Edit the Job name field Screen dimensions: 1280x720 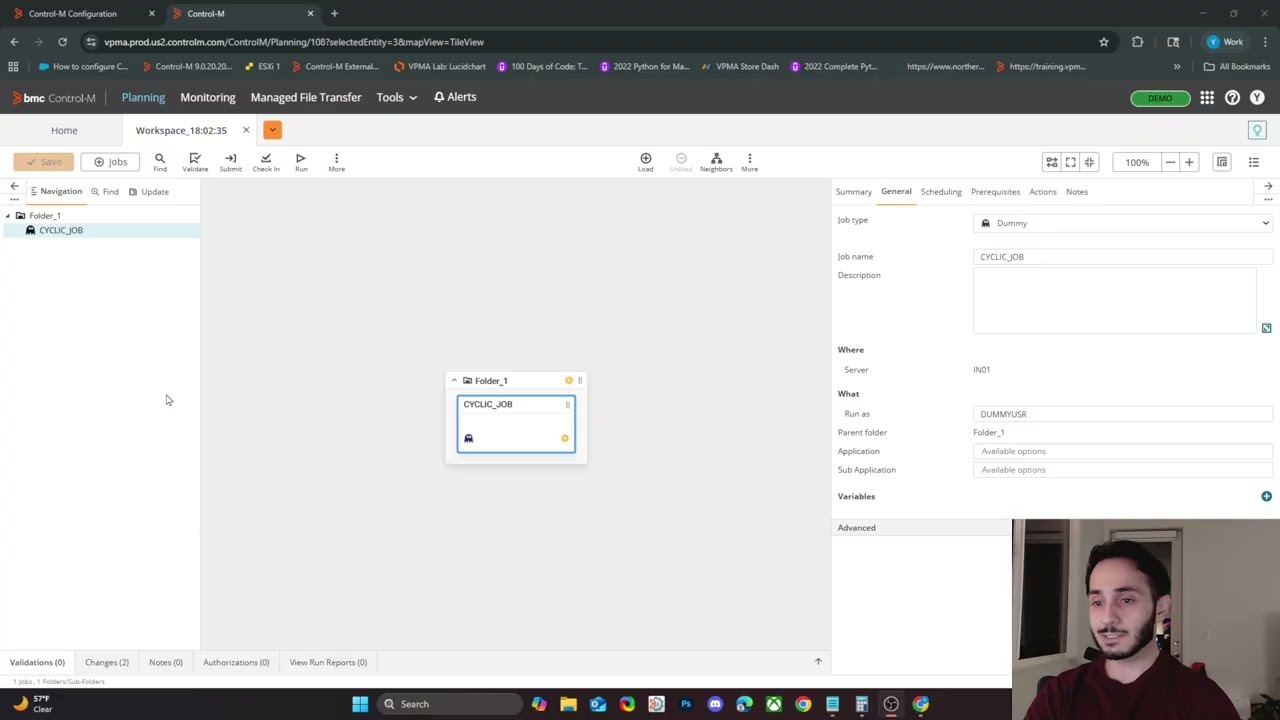coord(1123,257)
